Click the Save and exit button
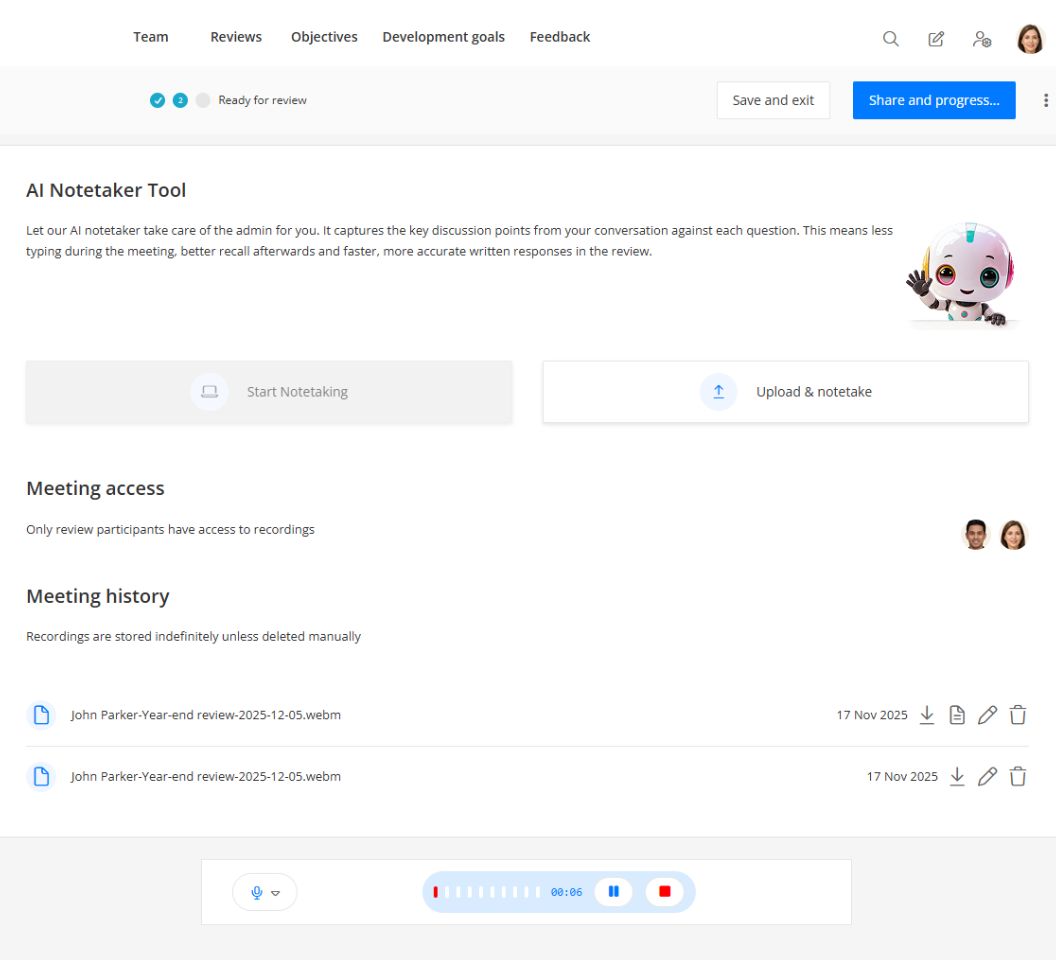This screenshot has height=960, width=1056. click(x=773, y=100)
